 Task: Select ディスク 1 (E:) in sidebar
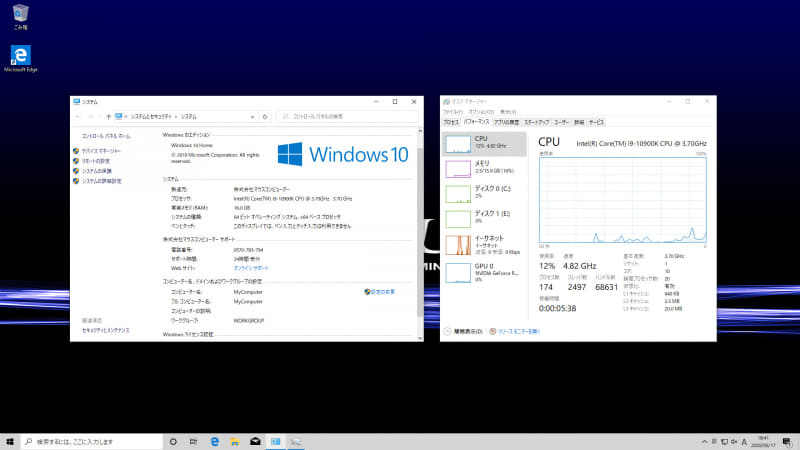pyautogui.click(x=484, y=218)
